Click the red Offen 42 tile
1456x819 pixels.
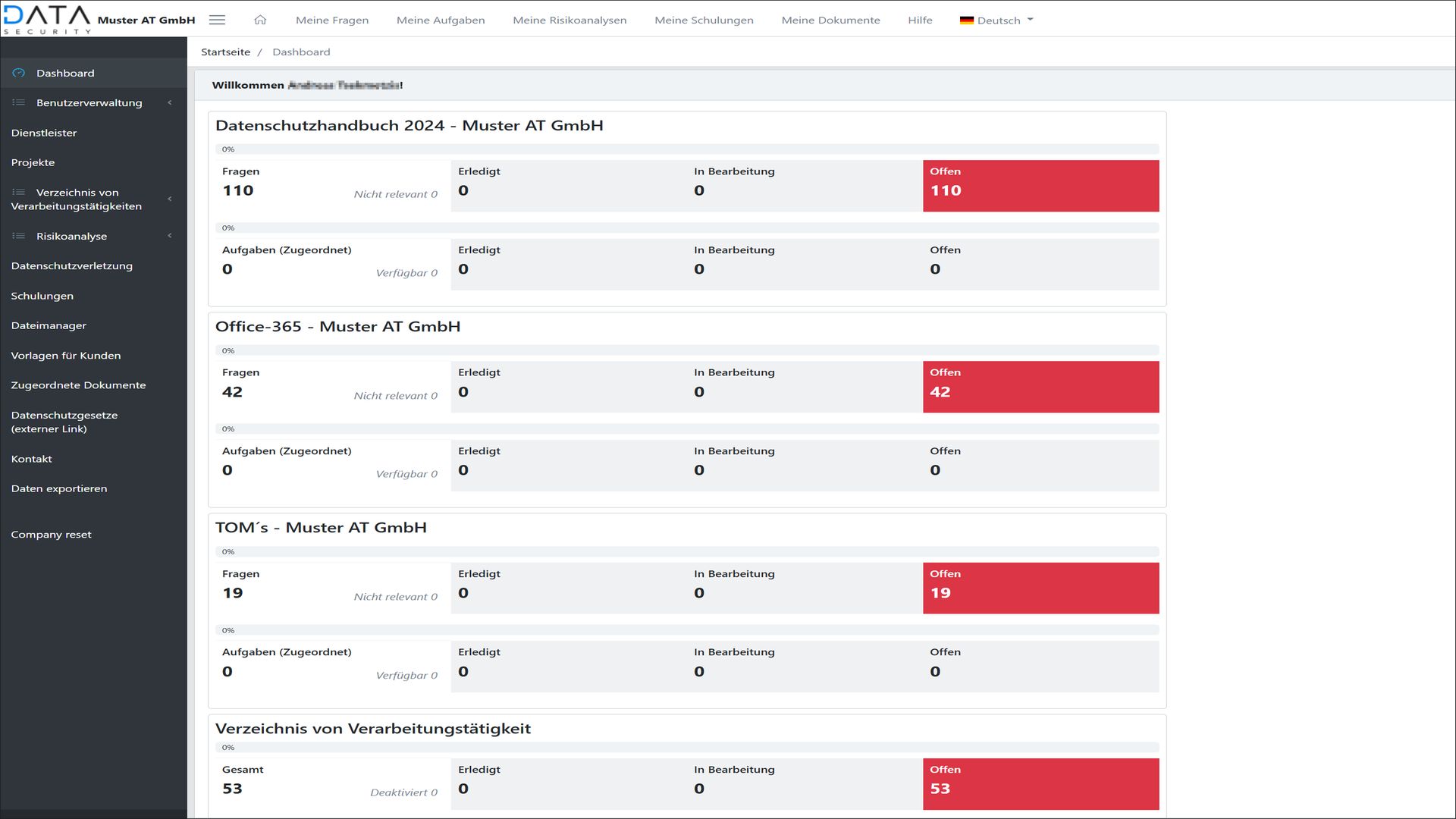[1040, 387]
